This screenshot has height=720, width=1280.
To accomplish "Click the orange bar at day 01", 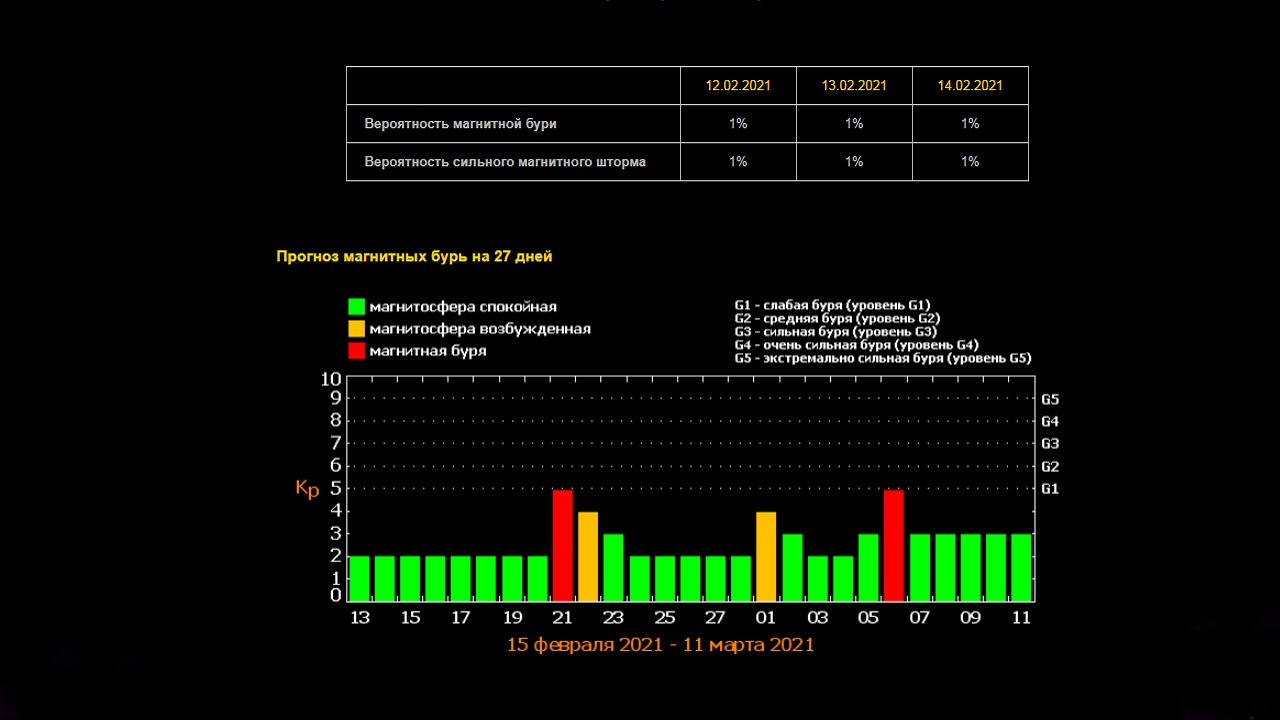I will (766, 556).
